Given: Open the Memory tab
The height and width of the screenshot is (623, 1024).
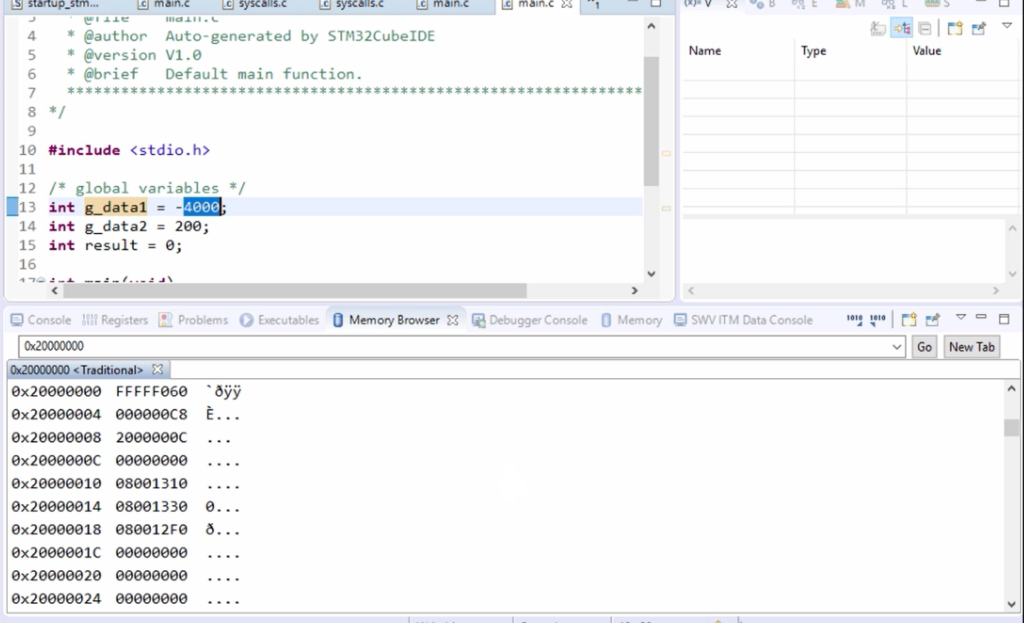Looking at the screenshot, I should [631, 320].
